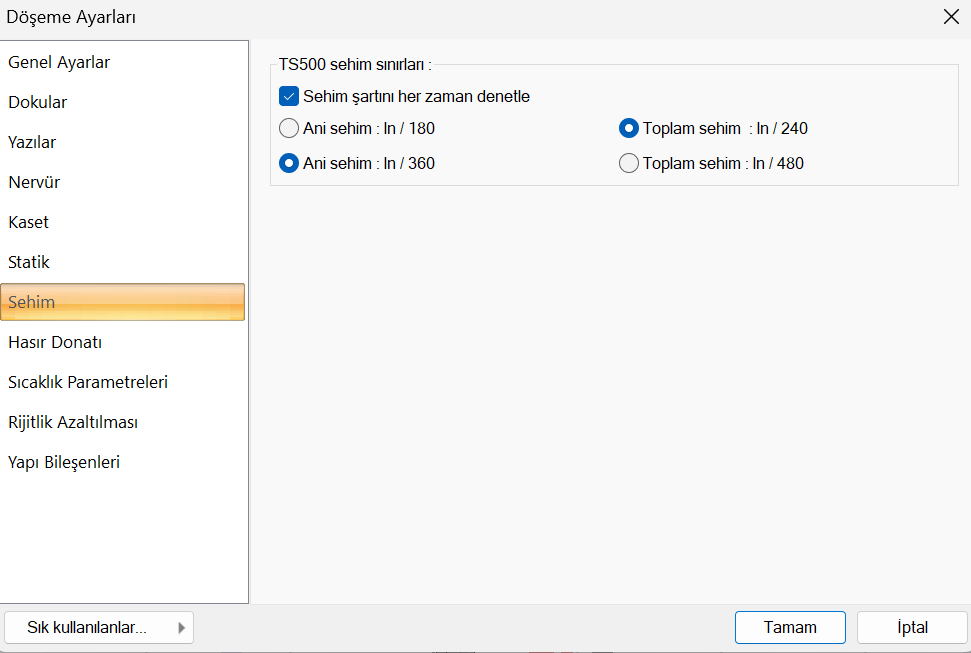The width and height of the screenshot is (971, 653).
Task: Cancel the dialog with İptal
Action: 912,628
